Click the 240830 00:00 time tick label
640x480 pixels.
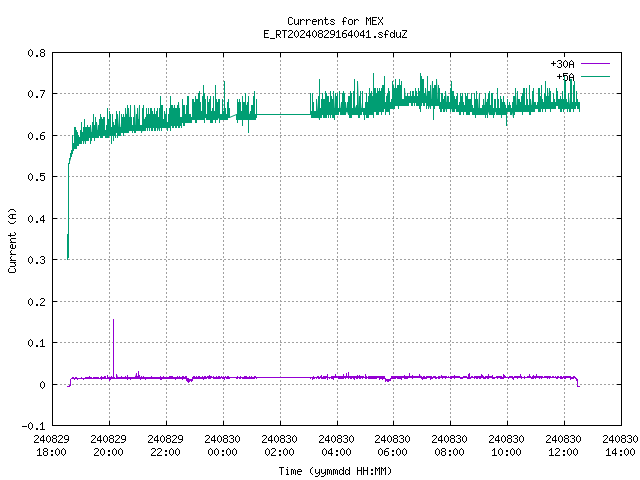click(x=222, y=446)
